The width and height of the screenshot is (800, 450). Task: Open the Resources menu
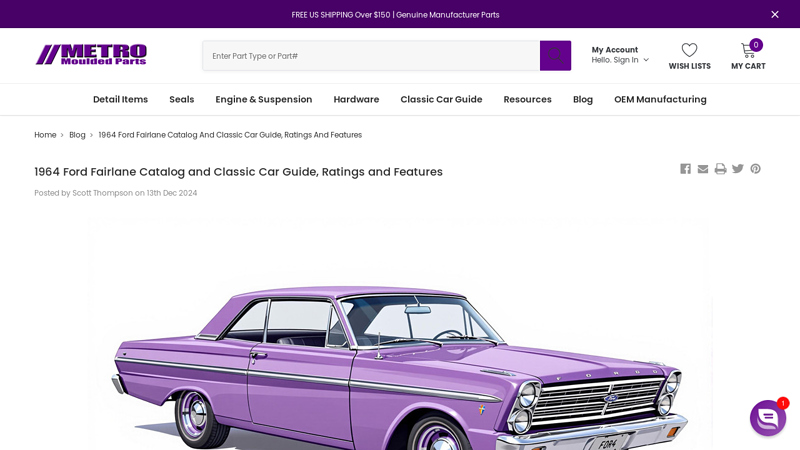tap(528, 99)
